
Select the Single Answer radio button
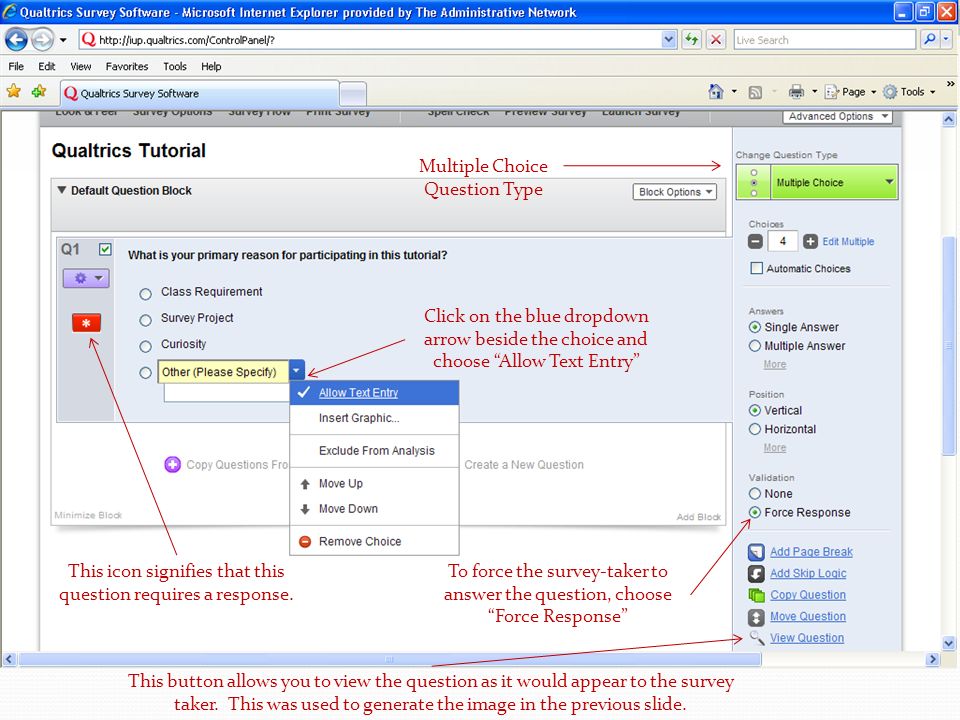[755, 328]
